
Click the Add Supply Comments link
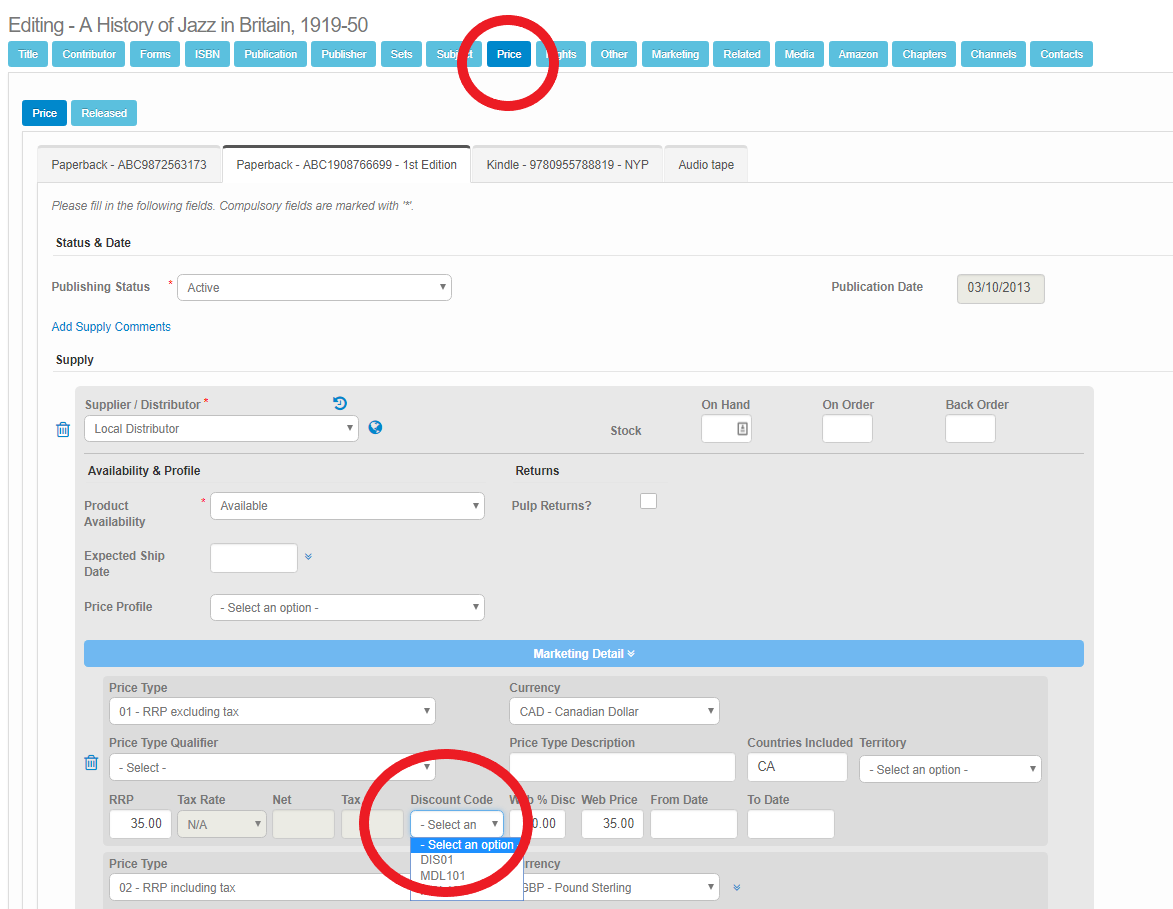(x=111, y=327)
